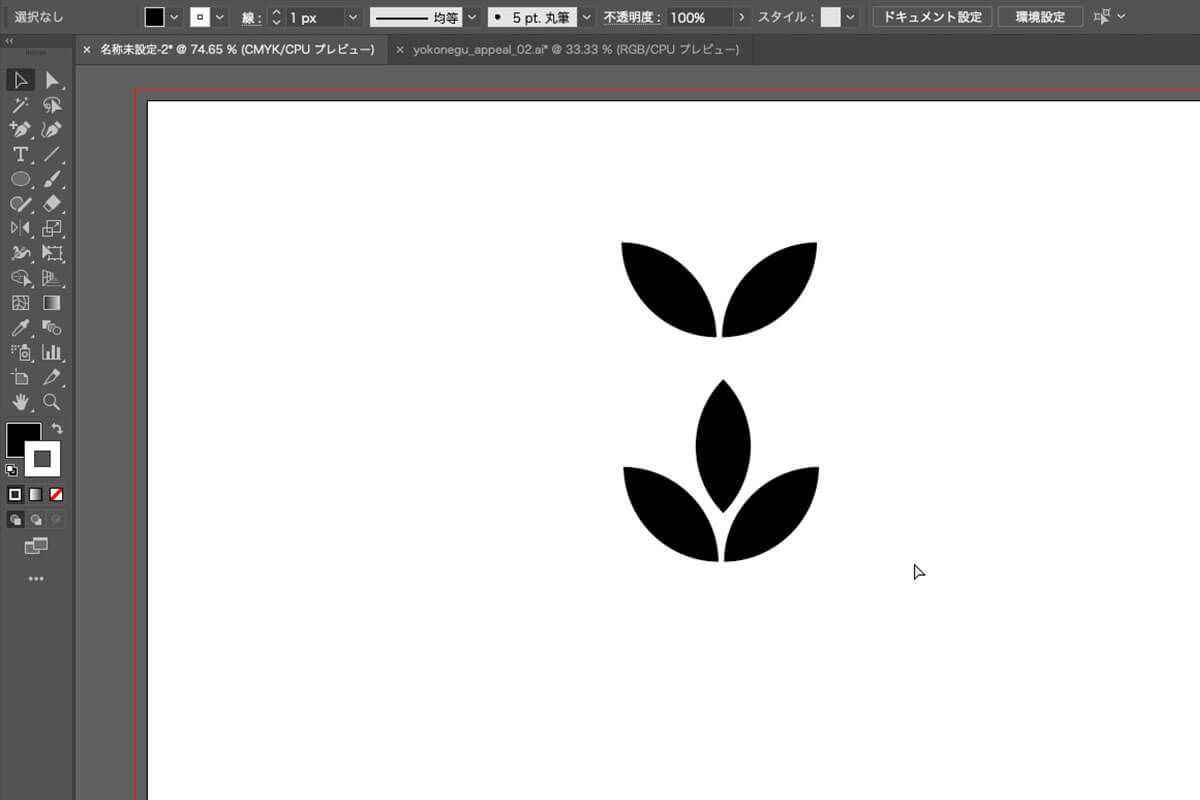
Task: Switch to the 名称未設定-2 document tab
Action: pyautogui.click(x=237, y=50)
